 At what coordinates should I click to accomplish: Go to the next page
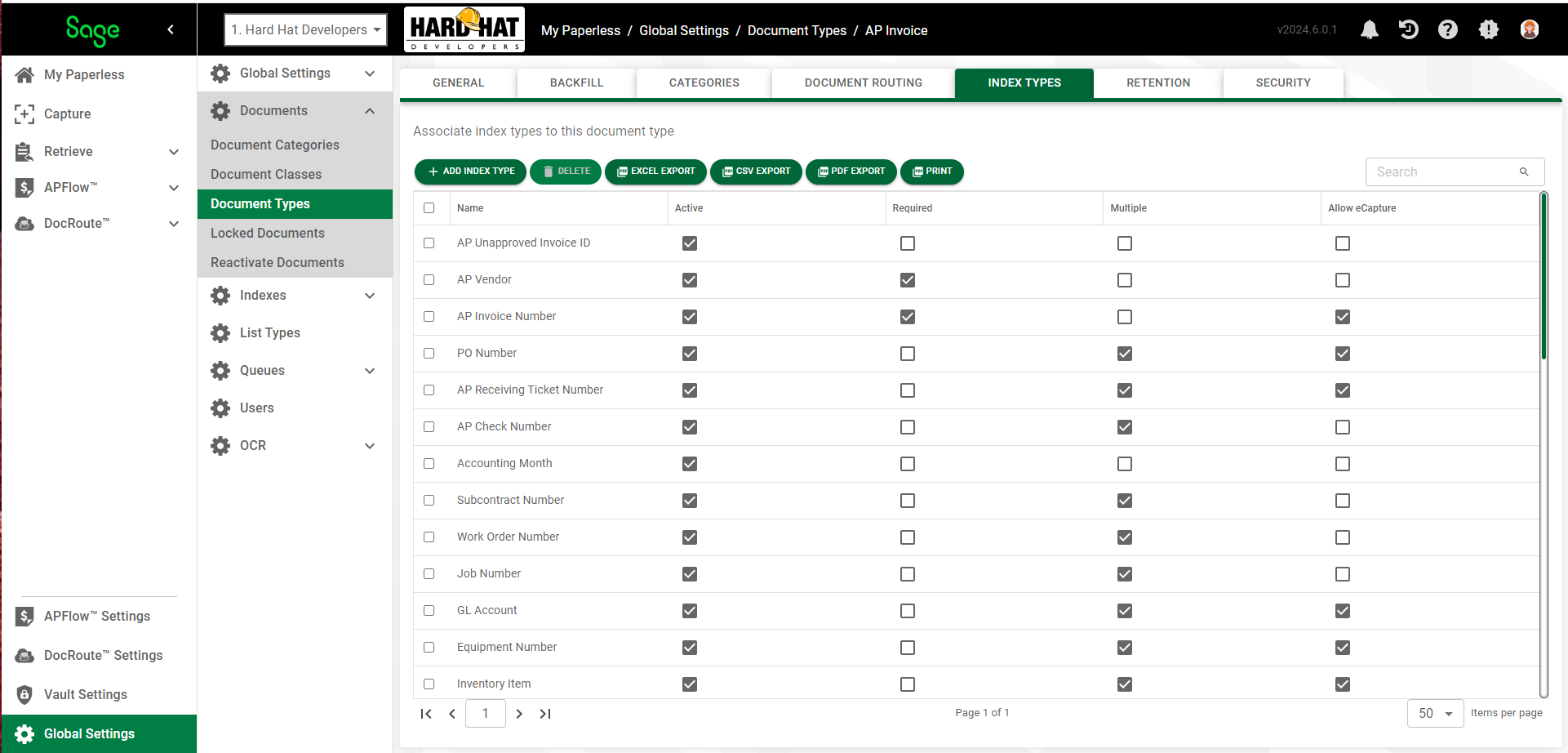(x=519, y=714)
